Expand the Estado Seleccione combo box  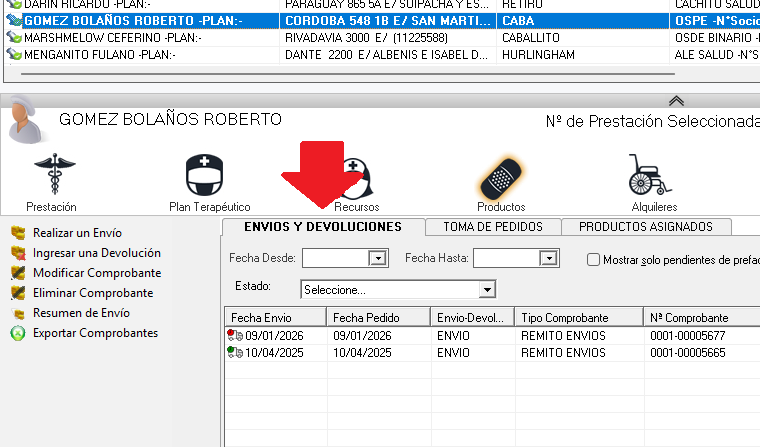coord(487,289)
